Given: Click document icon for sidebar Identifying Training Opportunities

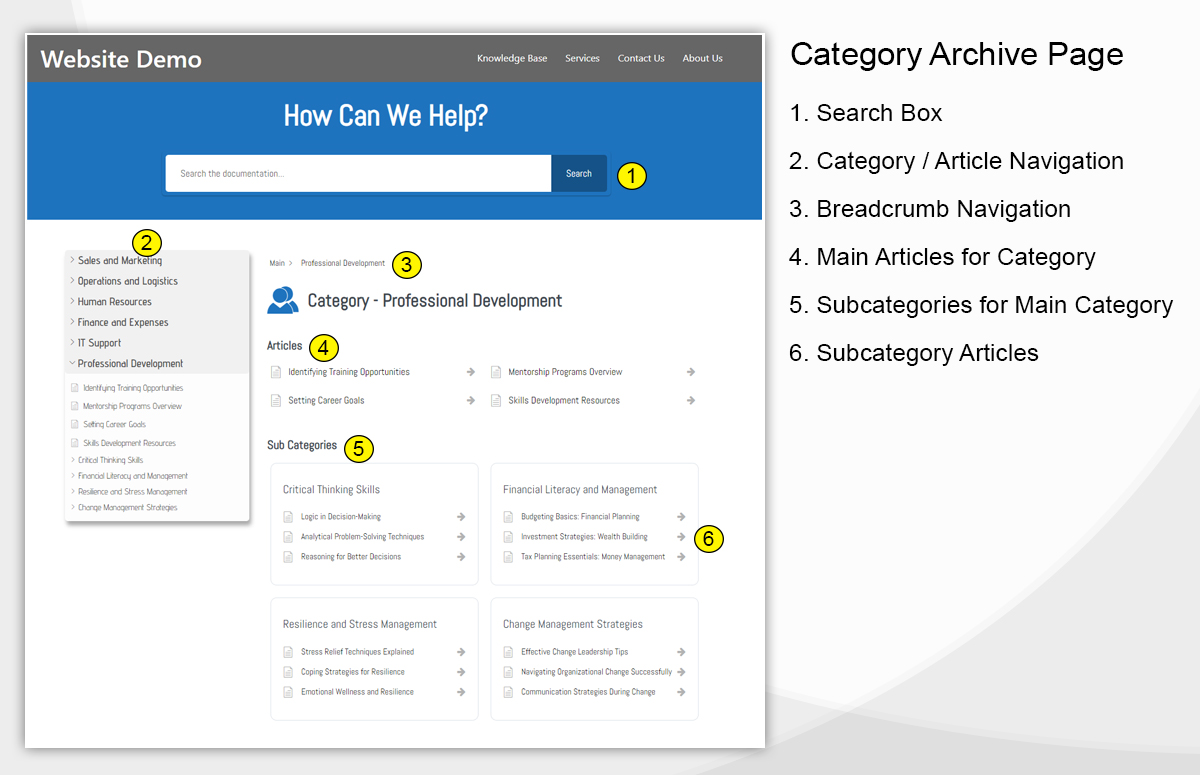Looking at the screenshot, I should (x=74, y=388).
